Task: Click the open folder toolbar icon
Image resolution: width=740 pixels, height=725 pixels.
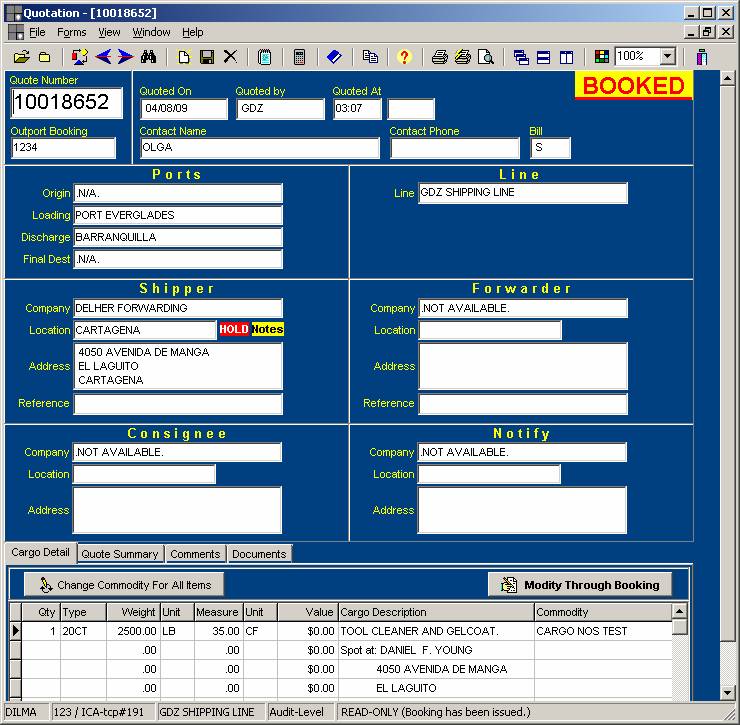Action: click(21, 57)
